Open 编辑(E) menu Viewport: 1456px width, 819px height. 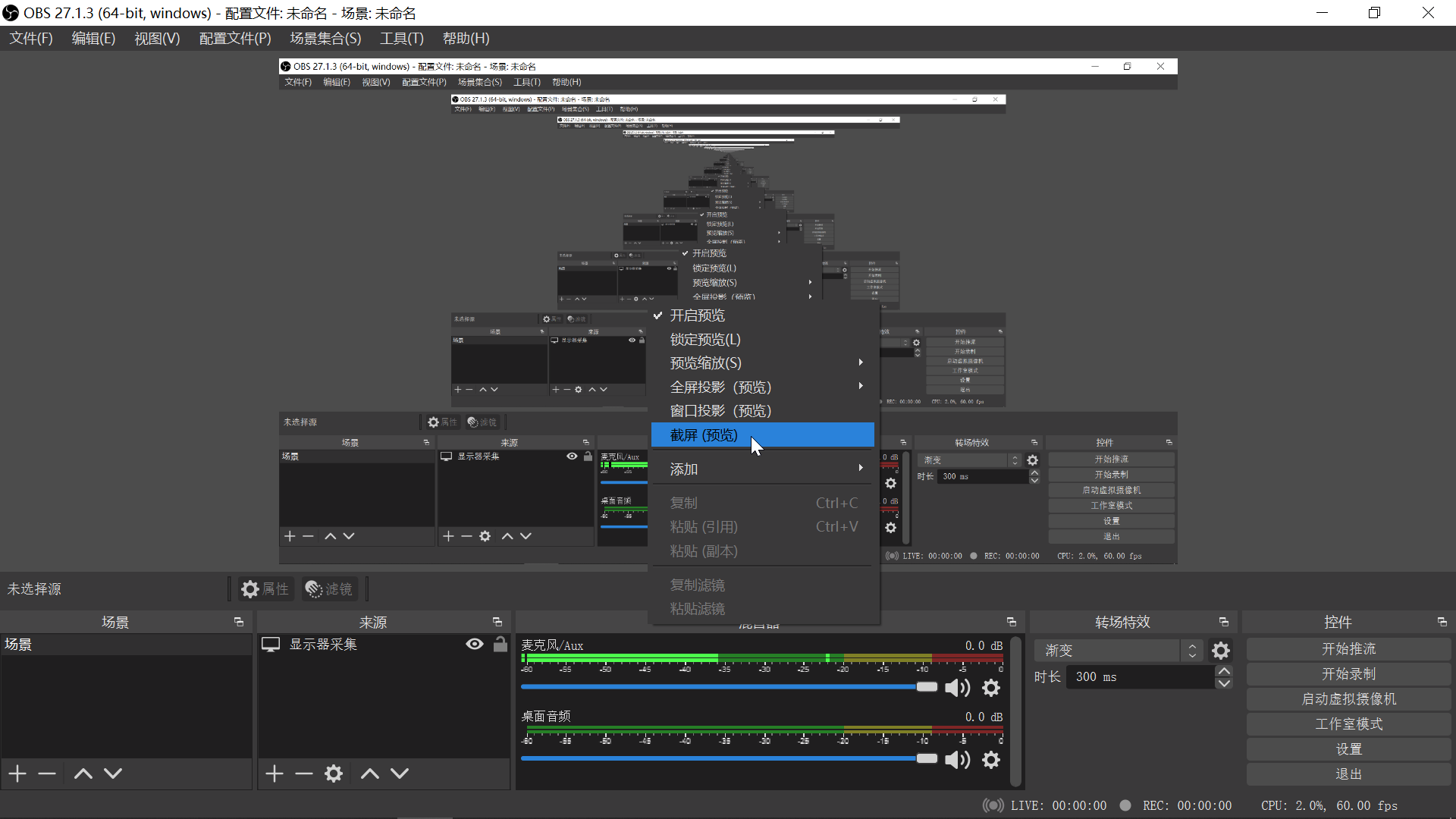click(93, 38)
